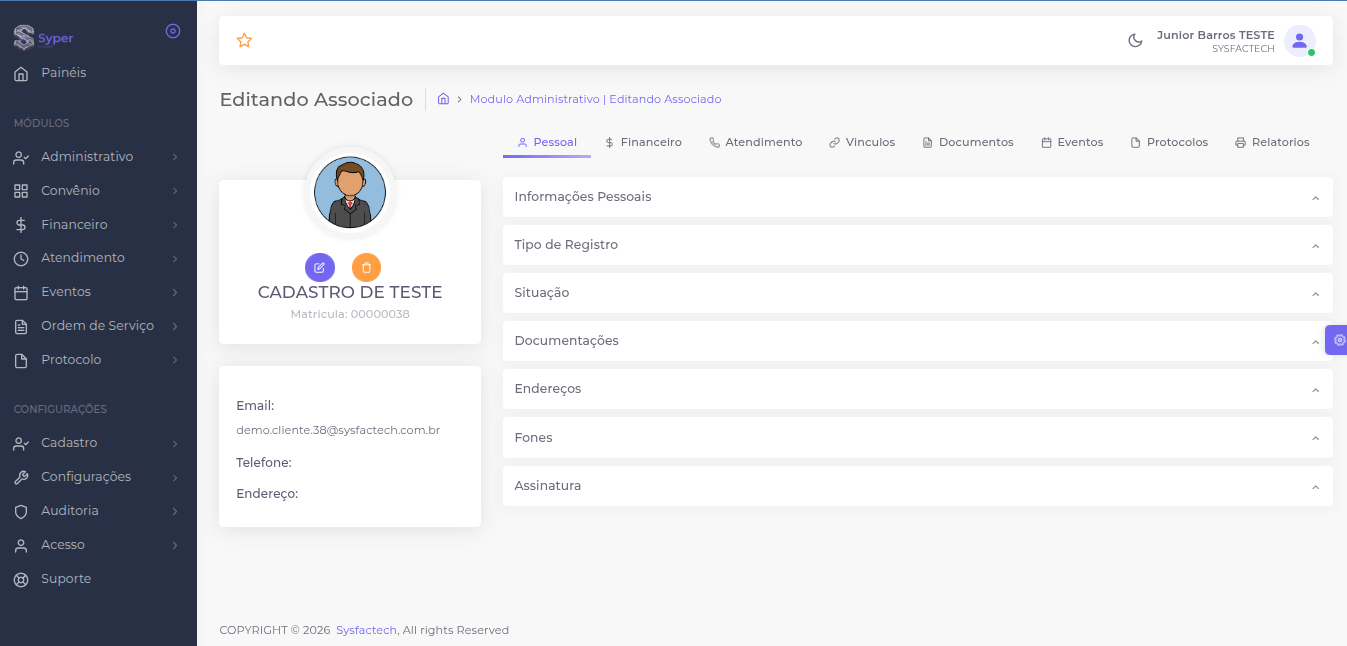Expand the Convênio sidebar menu
Viewport: 1347px width, 646px height.
coord(98,191)
